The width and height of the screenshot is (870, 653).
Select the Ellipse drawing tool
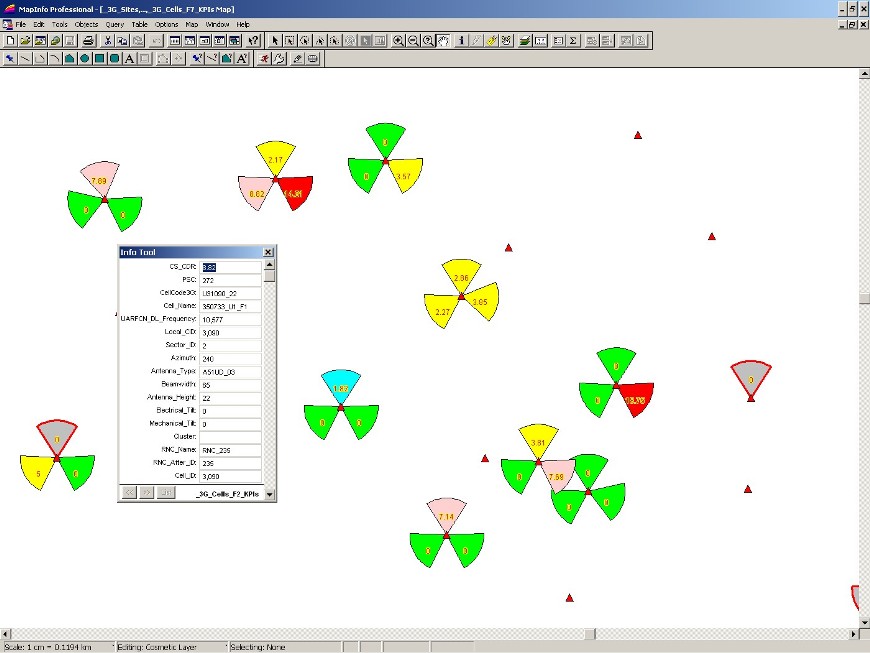85,59
